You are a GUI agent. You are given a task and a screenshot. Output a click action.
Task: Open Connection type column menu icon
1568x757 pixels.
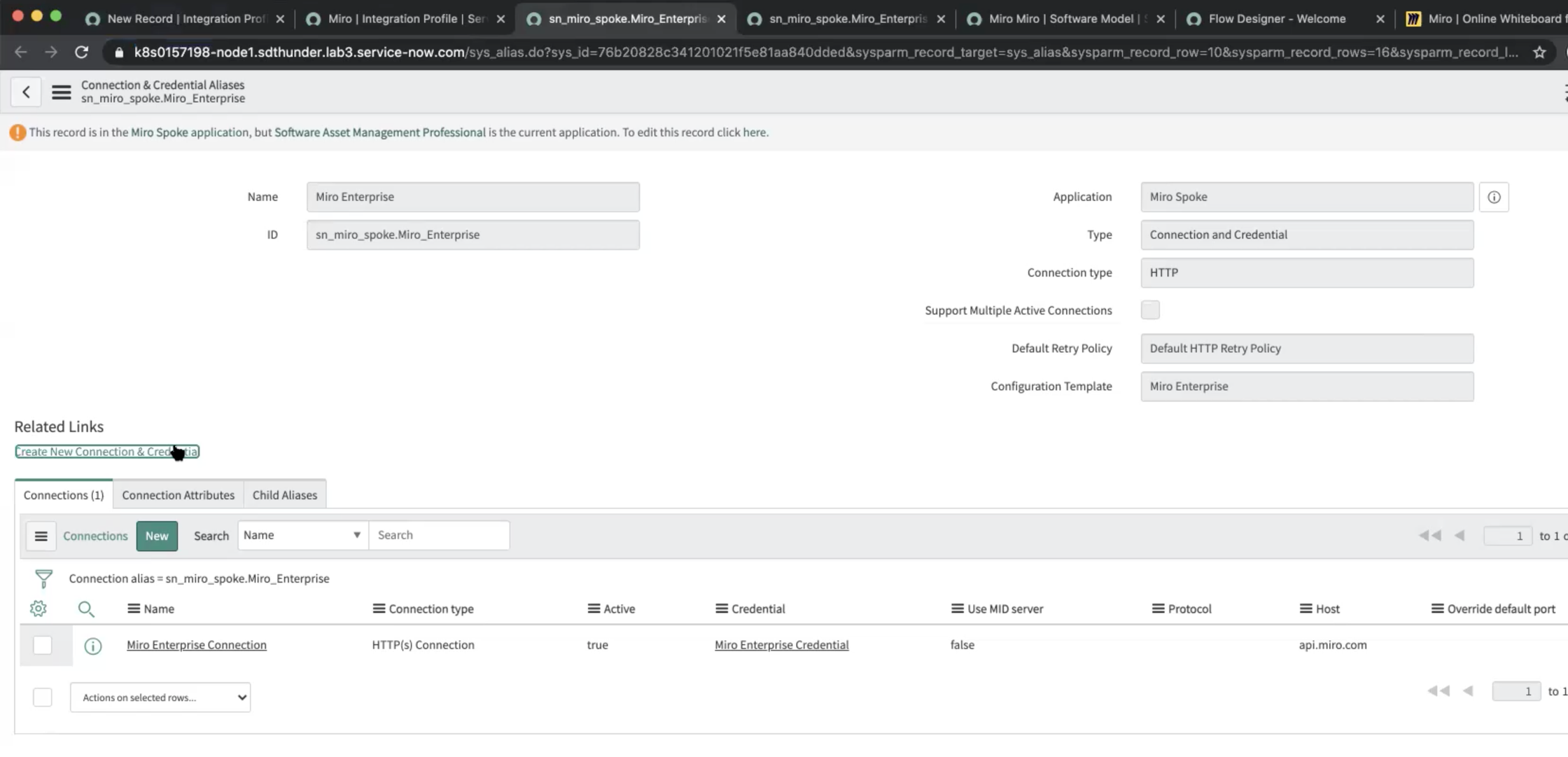(x=379, y=609)
